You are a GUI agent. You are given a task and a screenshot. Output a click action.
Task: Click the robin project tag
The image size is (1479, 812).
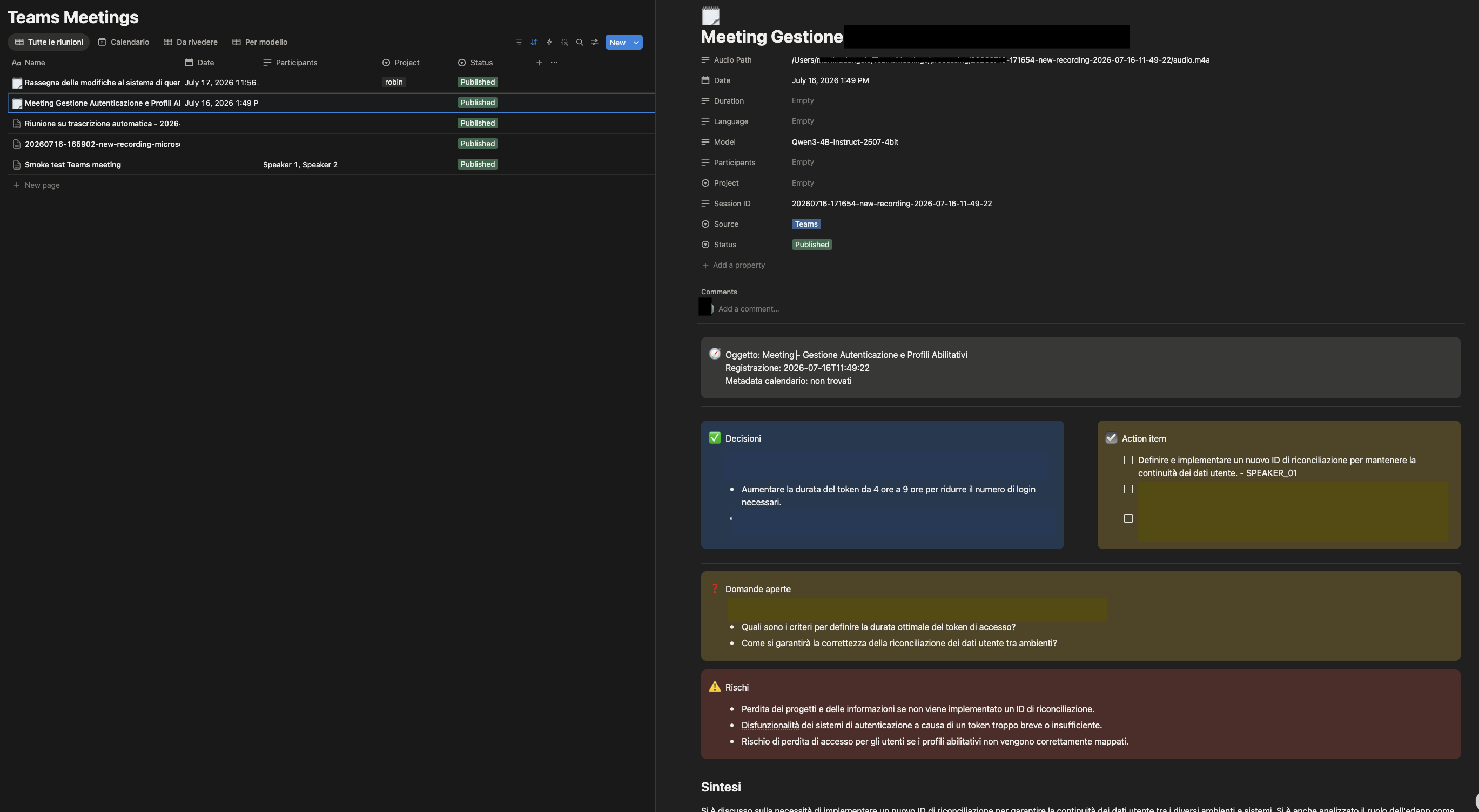[394, 82]
